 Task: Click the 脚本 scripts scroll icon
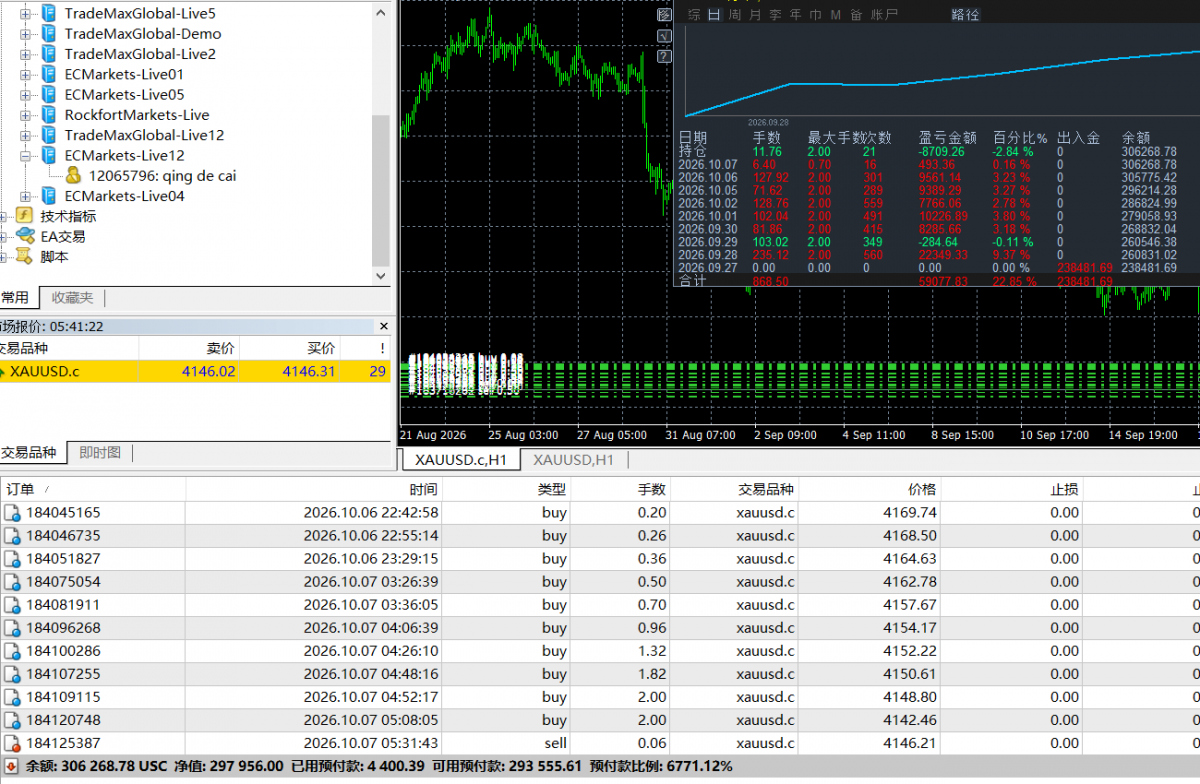[25, 257]
